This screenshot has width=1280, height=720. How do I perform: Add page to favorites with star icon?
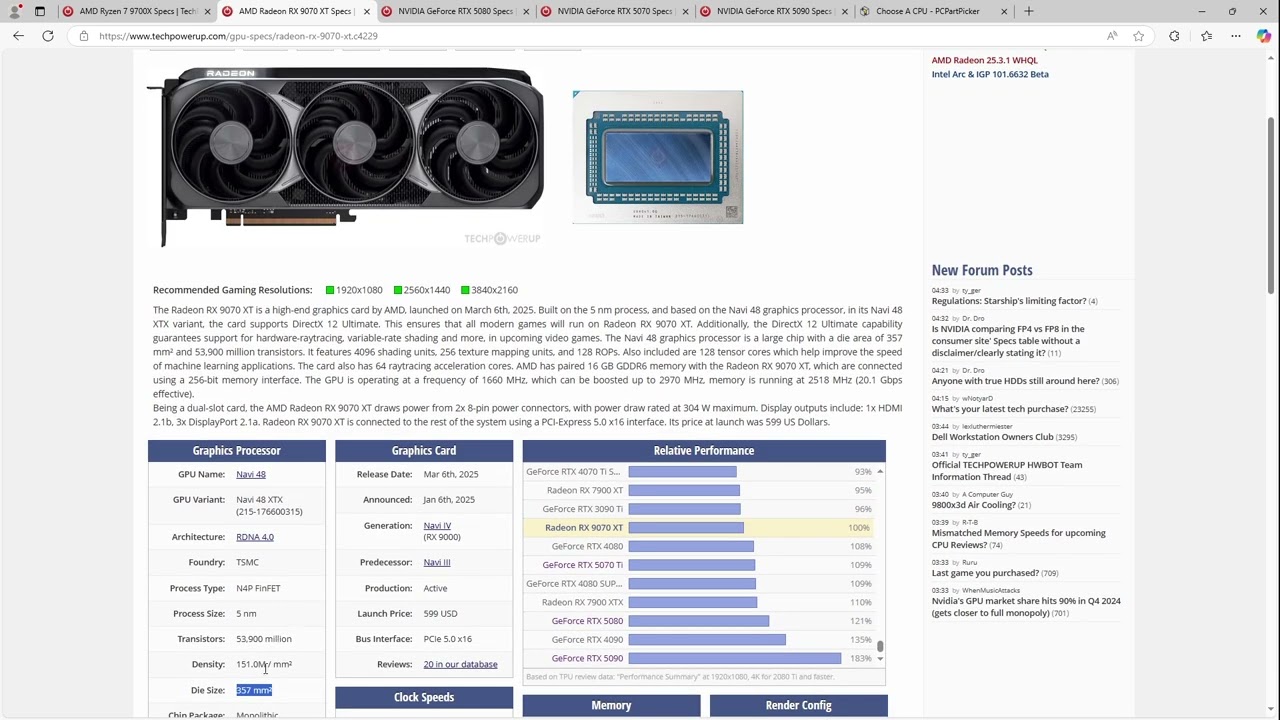(1138, 36)
